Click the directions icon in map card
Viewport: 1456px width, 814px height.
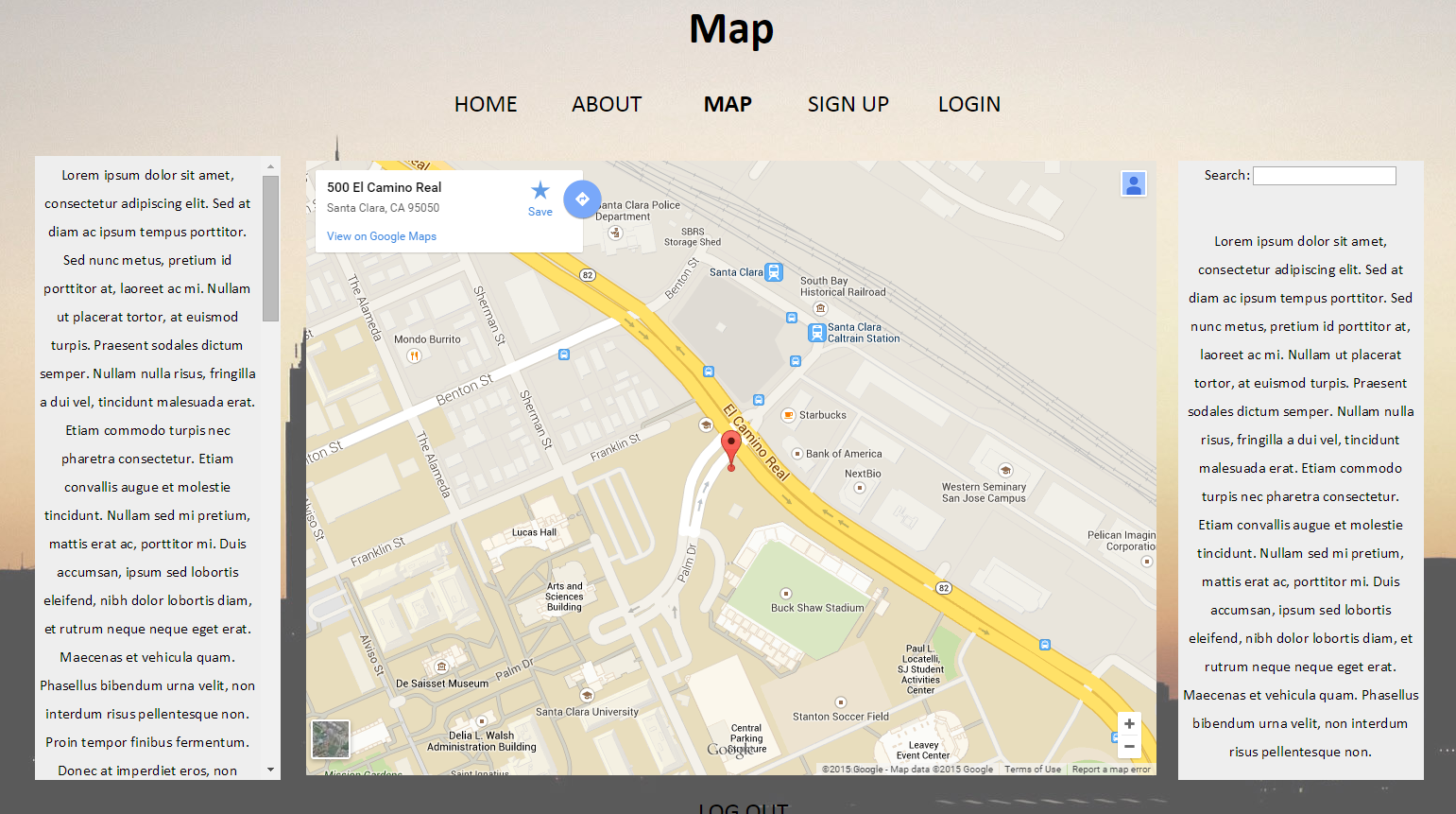(582, 199)
